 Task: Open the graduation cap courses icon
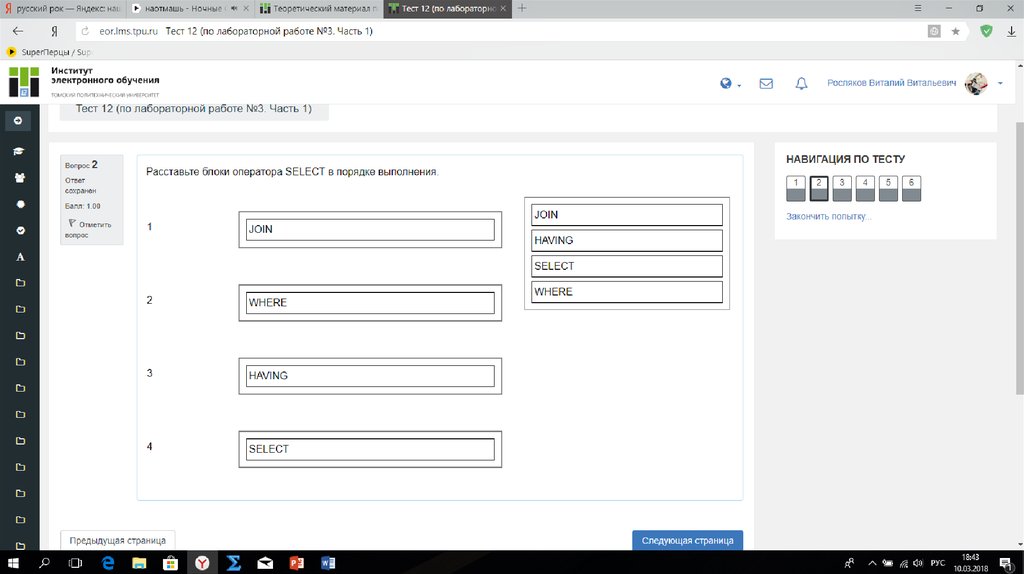19,151
